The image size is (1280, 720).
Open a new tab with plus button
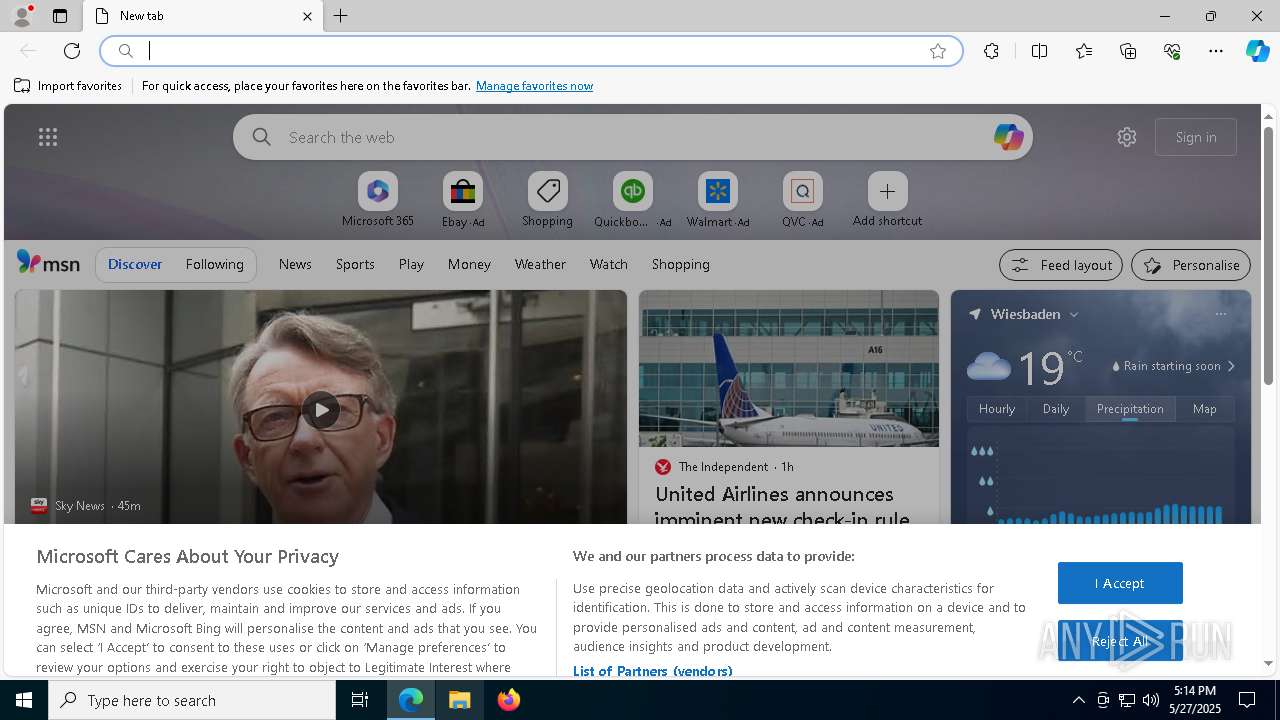point(341,16)
